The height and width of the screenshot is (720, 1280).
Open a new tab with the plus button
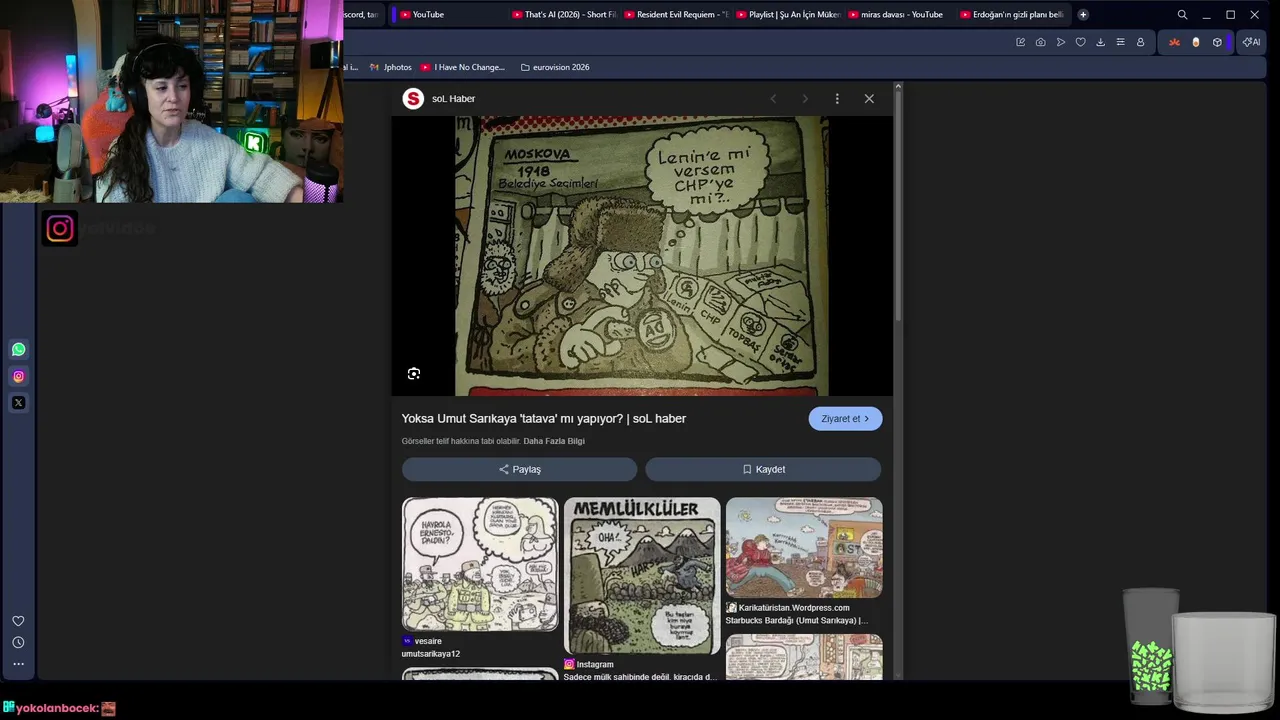[1083, 15]
